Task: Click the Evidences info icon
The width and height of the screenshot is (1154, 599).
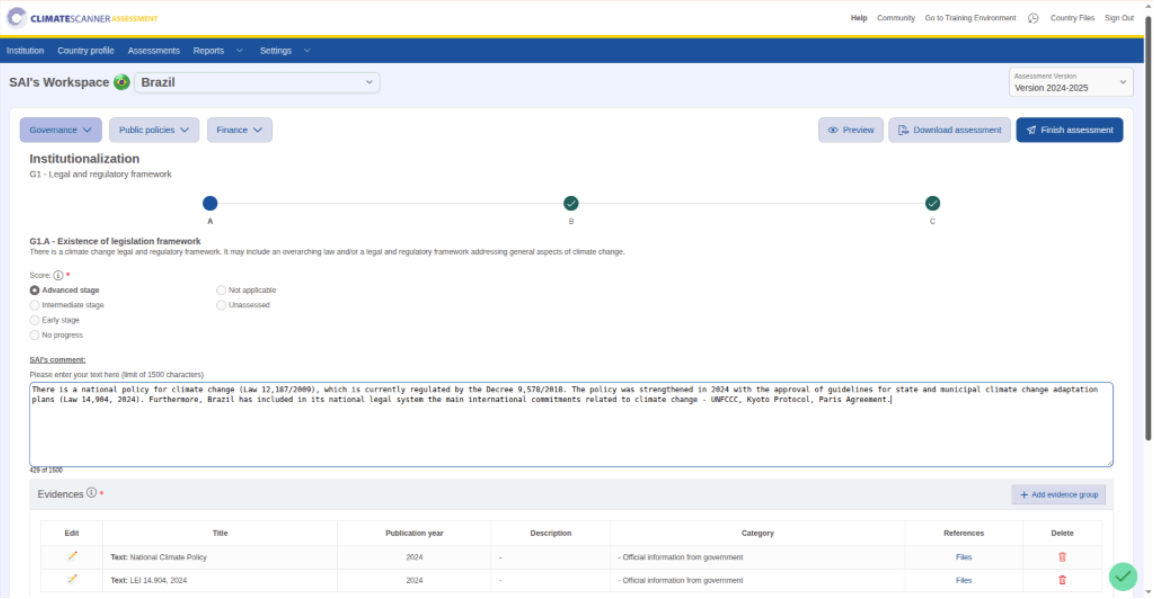Action: coord(91,493)
